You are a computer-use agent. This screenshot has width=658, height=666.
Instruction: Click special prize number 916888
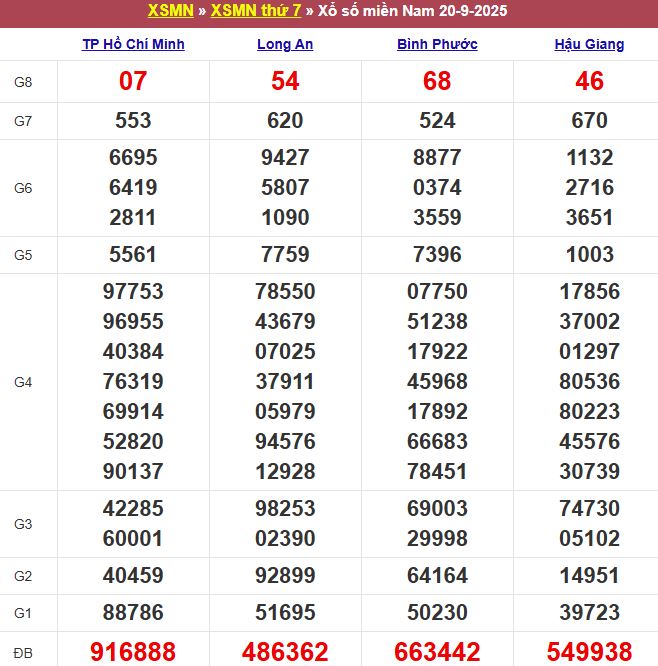click(133, 652)
